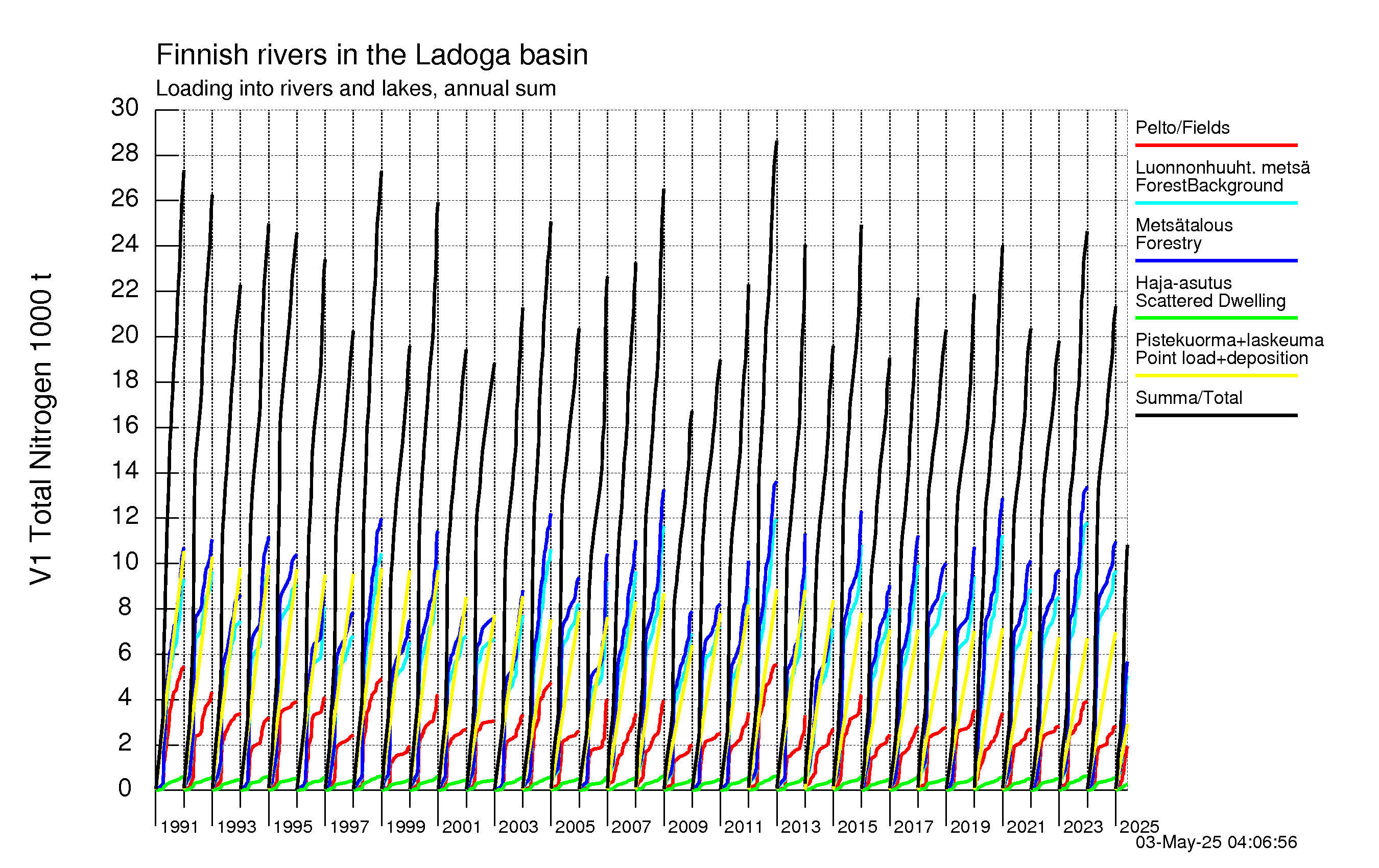Click the subtitle 'Loading into rivers and lakes, annual sum'
The width and height of the screenshot is (1379, 868).
click(355, 89)
